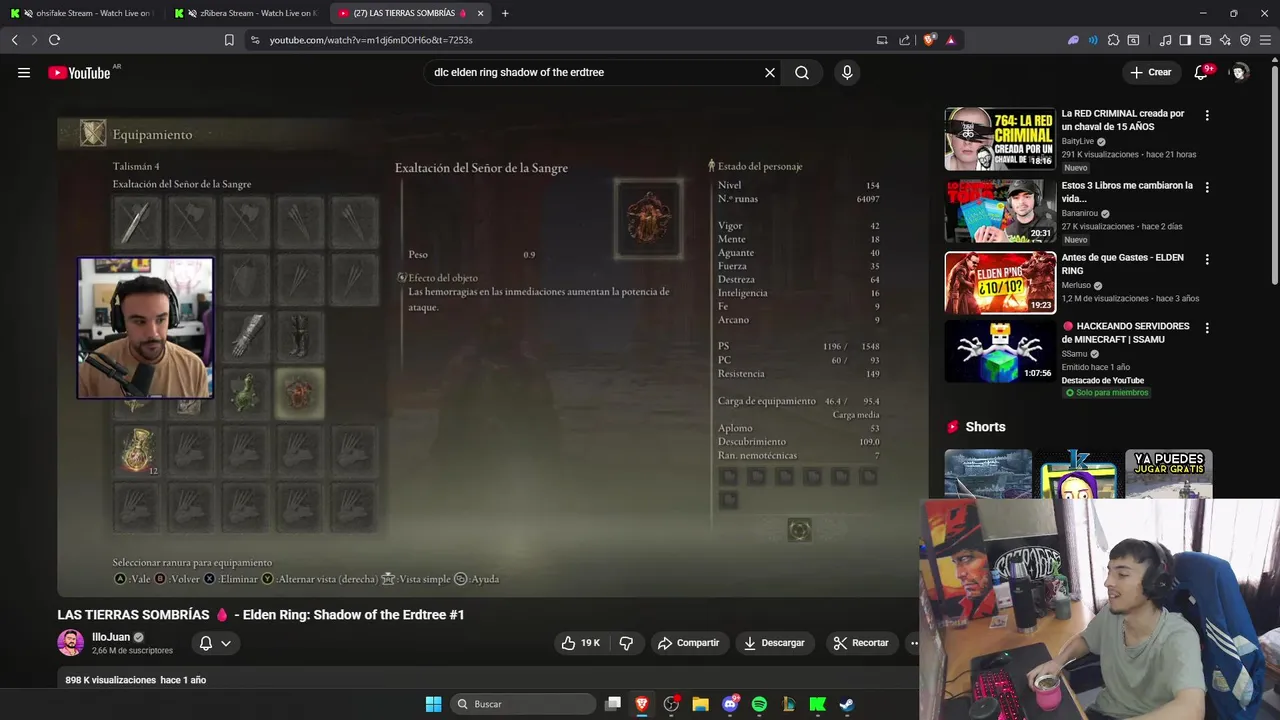Screen dimensions: 1280x720
Task: Open 'Estos 3 Libros' video thumbnail
Action: 1000,211
